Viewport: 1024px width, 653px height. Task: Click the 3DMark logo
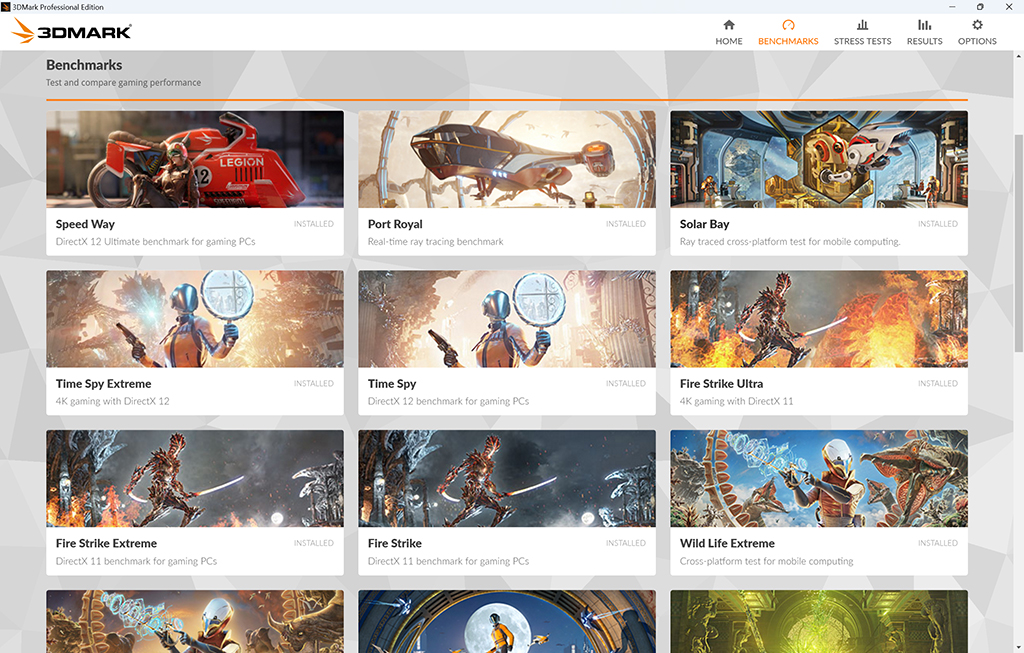[x=72, y=31]
